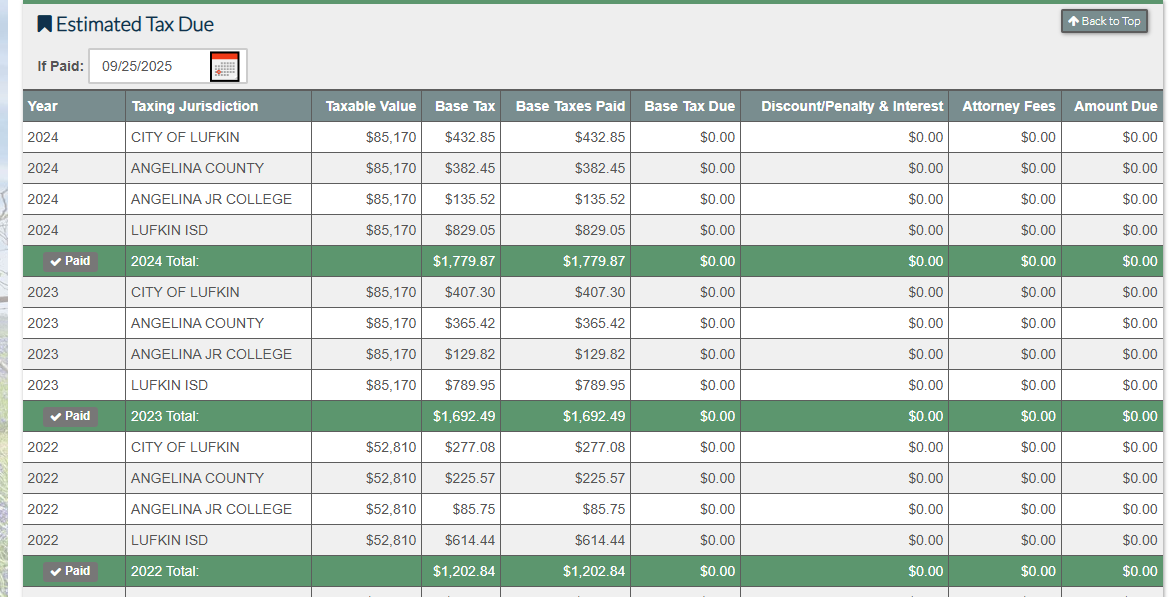Click the 2023 Paid badge

[x=70, y=416]
